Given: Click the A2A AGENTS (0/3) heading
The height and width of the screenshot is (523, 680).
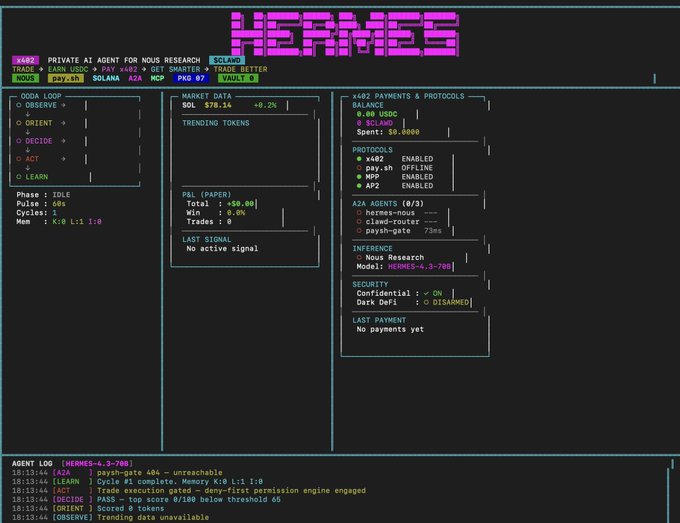Looking at the screenshot, I should 388,204.
